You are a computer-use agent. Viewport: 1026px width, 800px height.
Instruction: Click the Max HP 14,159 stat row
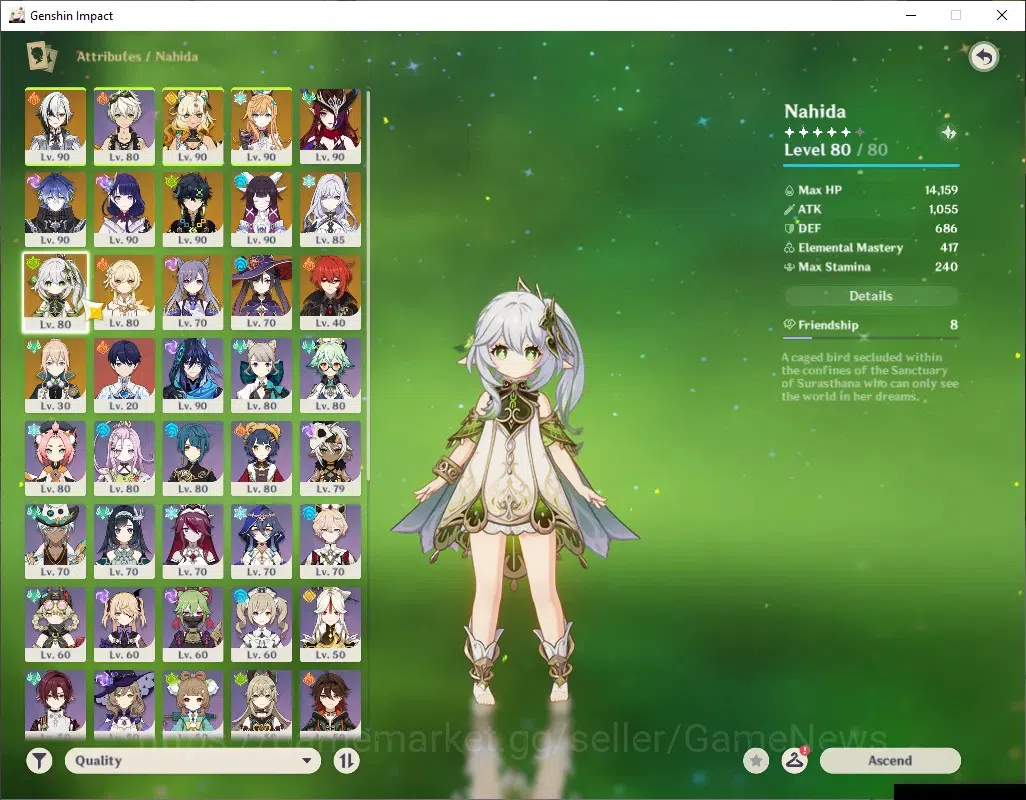click(871, 190)
